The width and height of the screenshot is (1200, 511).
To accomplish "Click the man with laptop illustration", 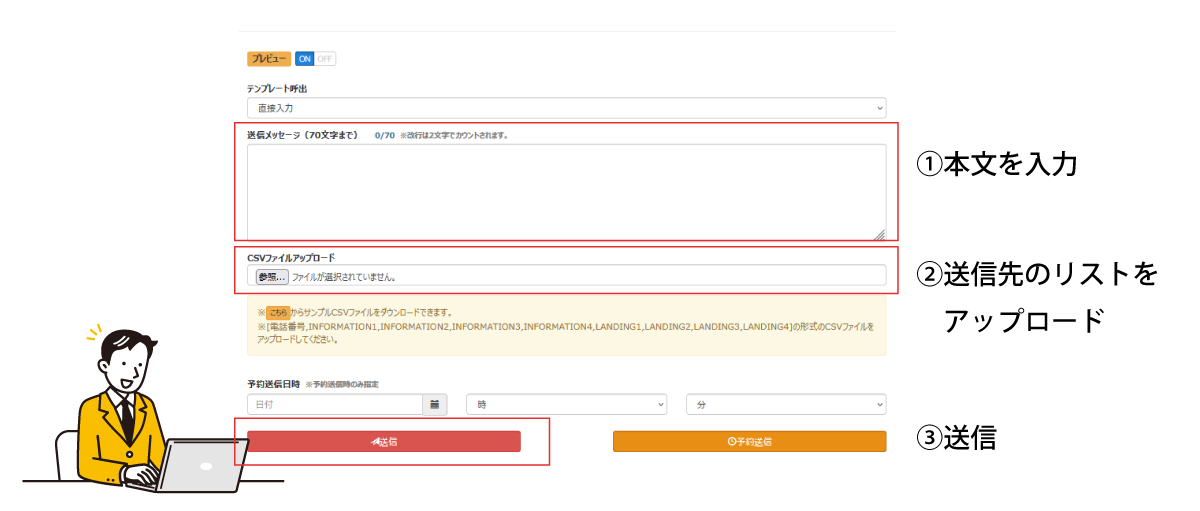I will coord(140,415).
